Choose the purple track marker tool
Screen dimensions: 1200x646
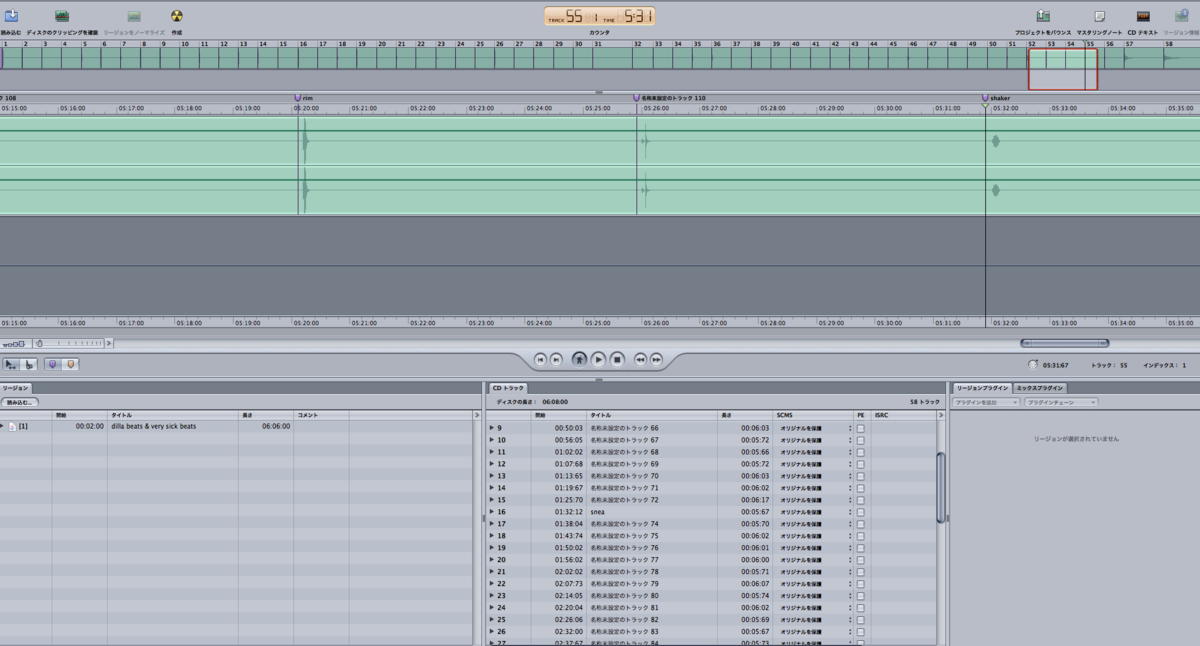click(53, 364)
